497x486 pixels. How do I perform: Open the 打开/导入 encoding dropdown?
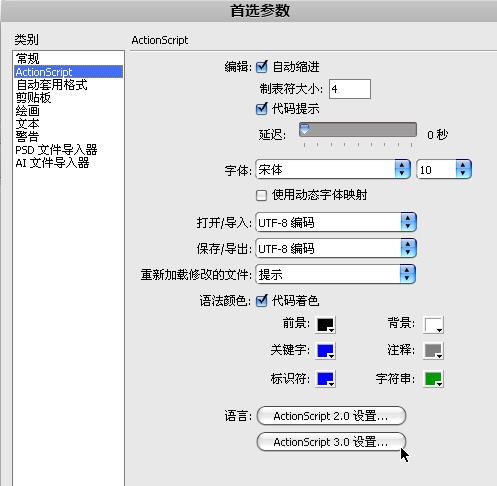336,222
